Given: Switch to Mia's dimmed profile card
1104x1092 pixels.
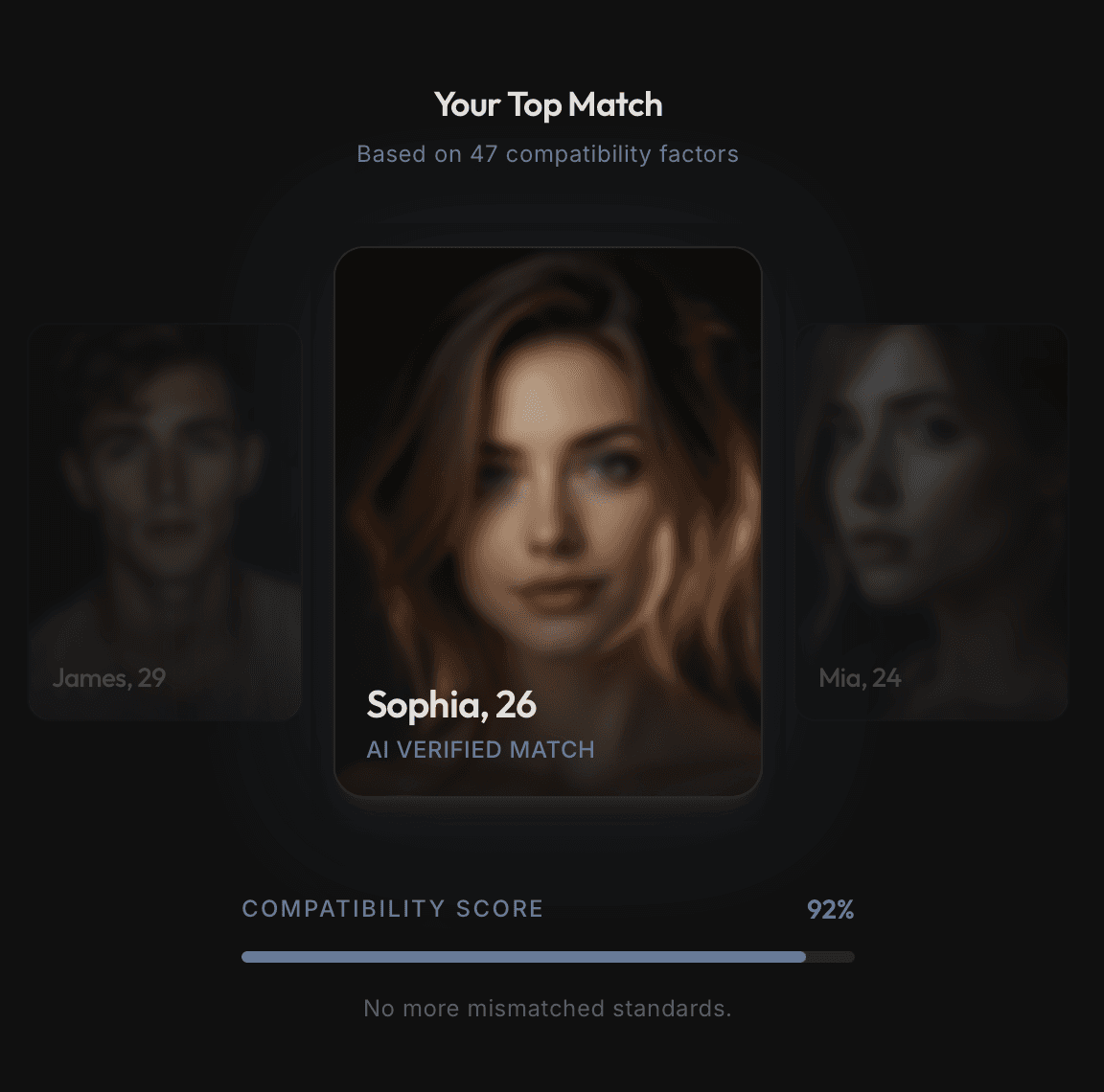Looking at the screenshot, I should 931,521.
